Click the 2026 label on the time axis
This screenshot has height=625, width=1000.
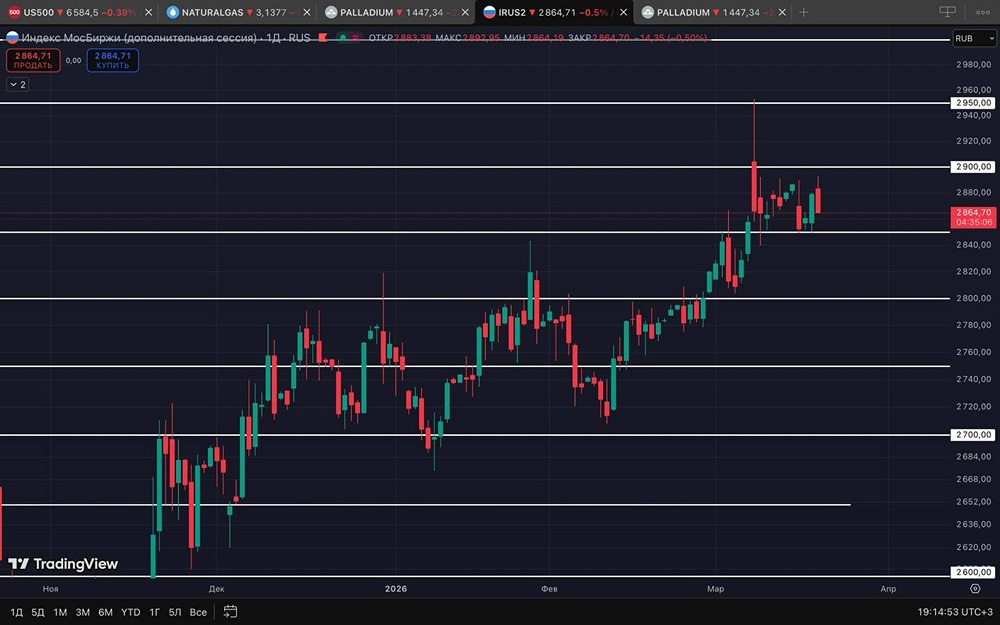coord(395,589)
